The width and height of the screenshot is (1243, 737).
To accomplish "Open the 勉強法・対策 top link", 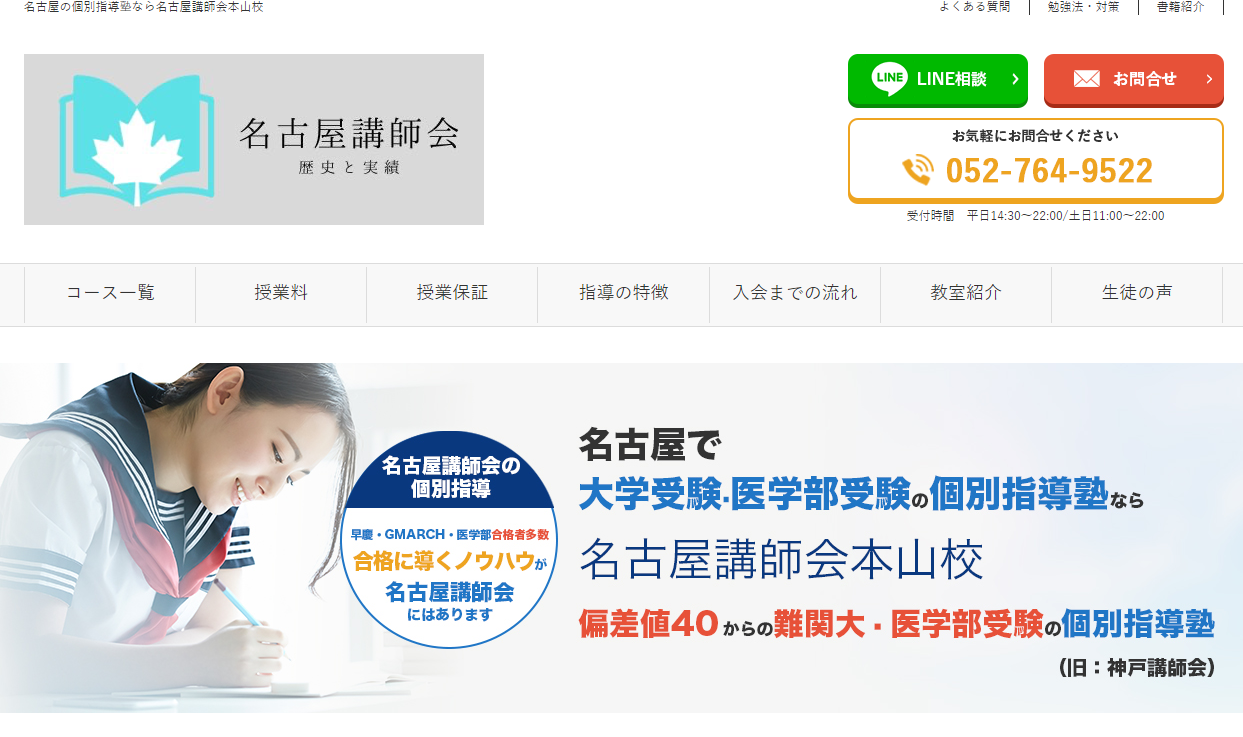I will tap(1083, 7).
